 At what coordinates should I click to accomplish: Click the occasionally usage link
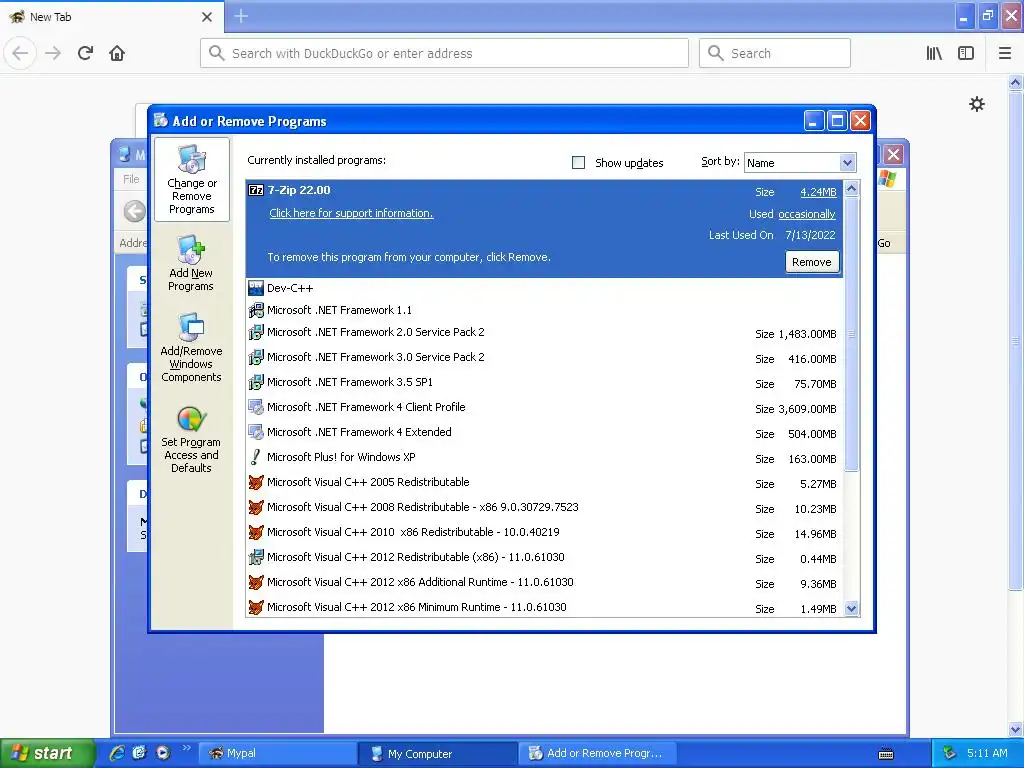[807, 214]
